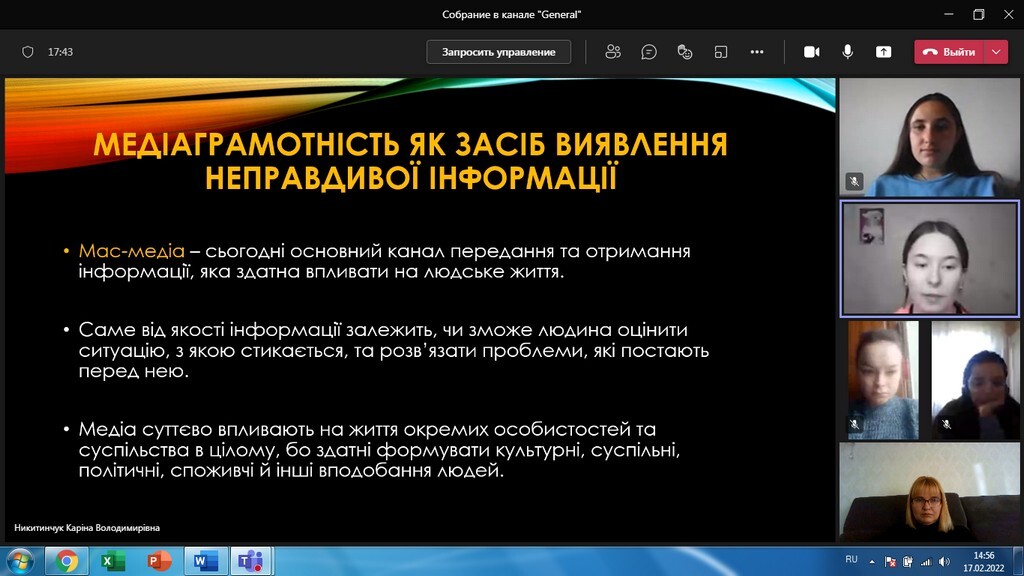
Task: Show hidden tray icons arrow
Action: 874,561
